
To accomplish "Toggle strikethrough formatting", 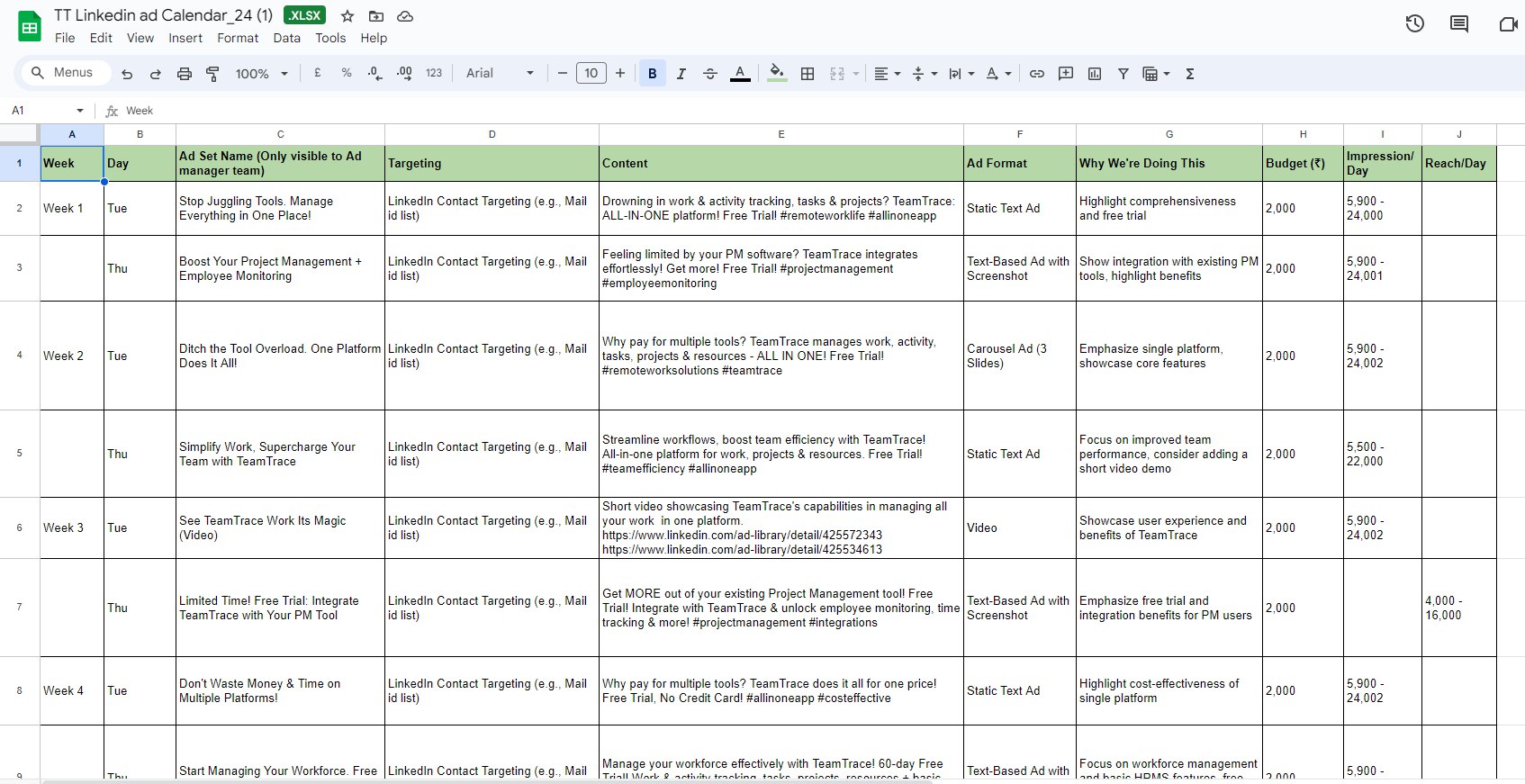I will (710, 74).
